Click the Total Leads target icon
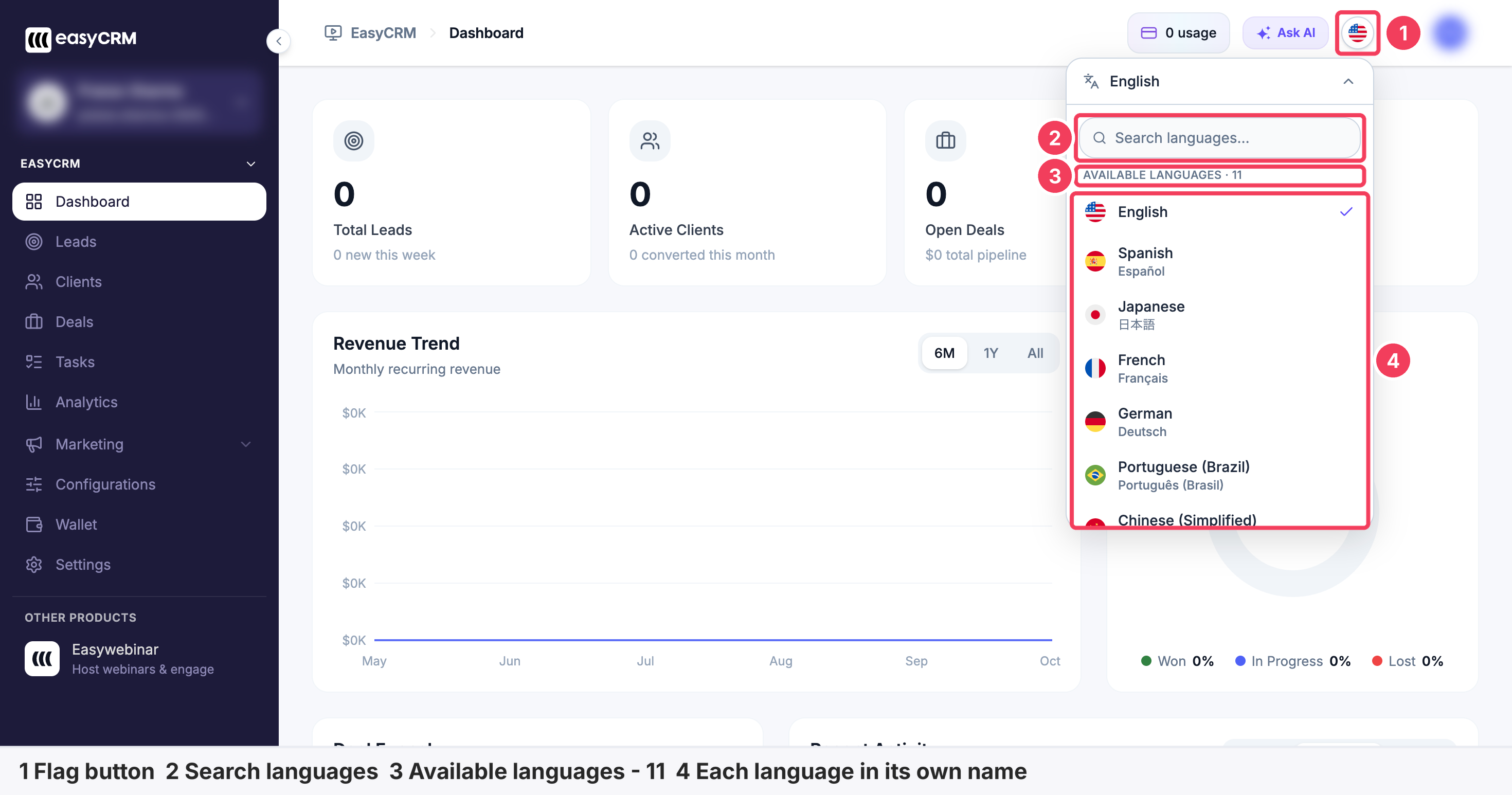Viewport: 1512px width, 795px height. [353, 141]
